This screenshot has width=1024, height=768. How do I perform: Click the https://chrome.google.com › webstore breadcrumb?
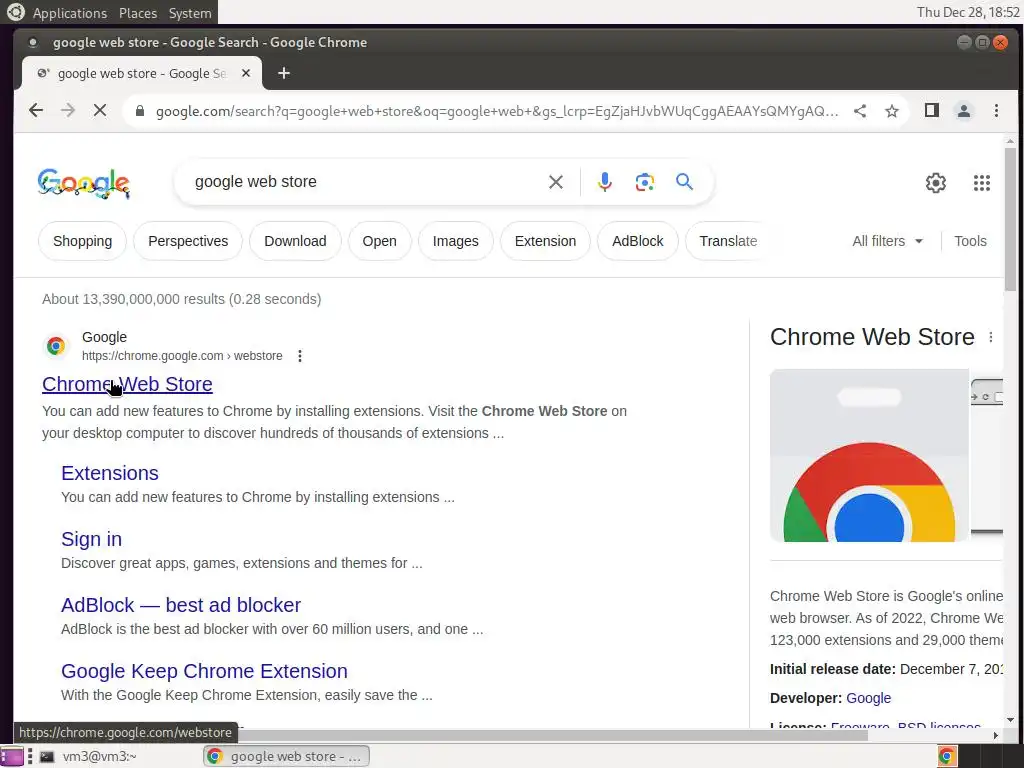point(182,356)
